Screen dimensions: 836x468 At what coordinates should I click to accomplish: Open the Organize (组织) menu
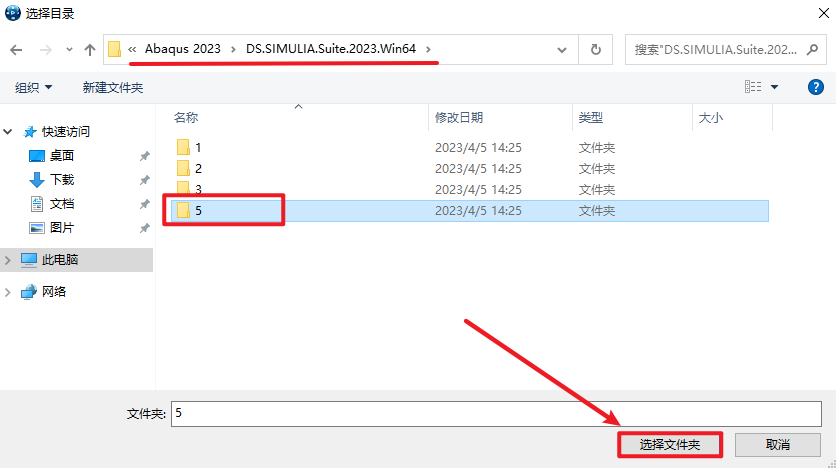34,87
